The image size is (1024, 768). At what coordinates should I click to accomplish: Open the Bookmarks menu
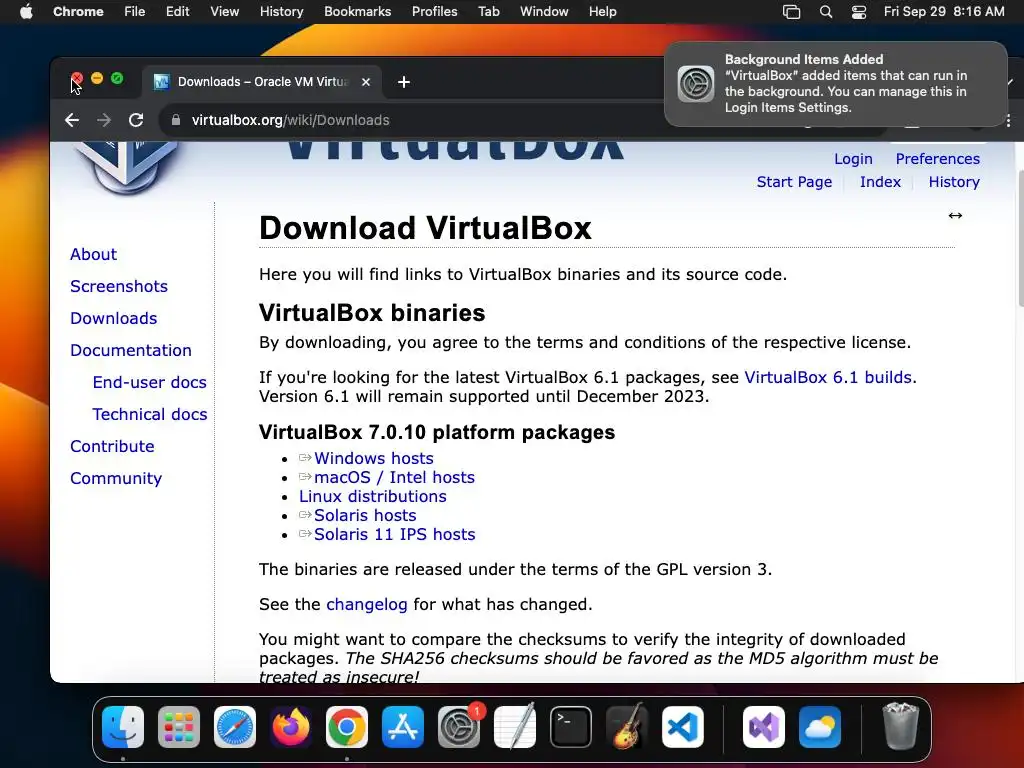358,12
